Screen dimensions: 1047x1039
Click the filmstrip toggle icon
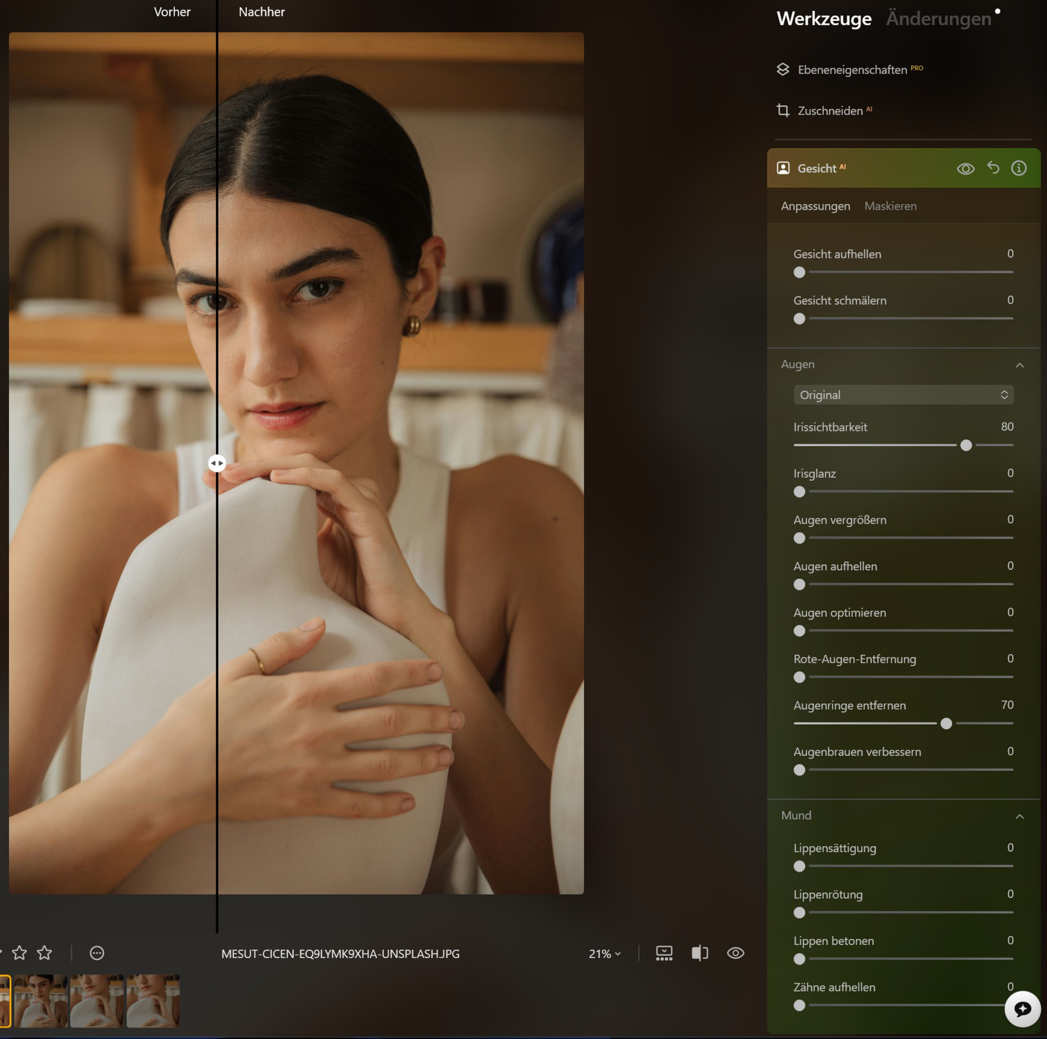coord(664,954)
